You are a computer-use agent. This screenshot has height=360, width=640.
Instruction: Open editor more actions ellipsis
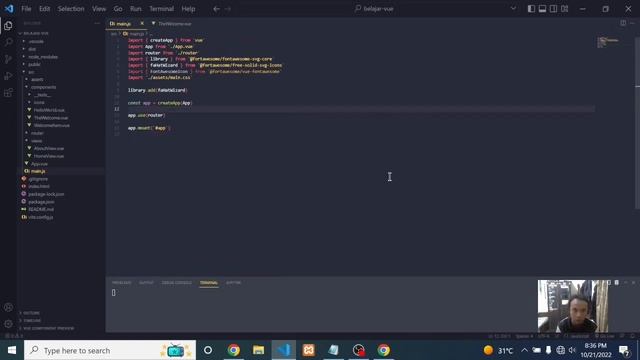[632, 23]
